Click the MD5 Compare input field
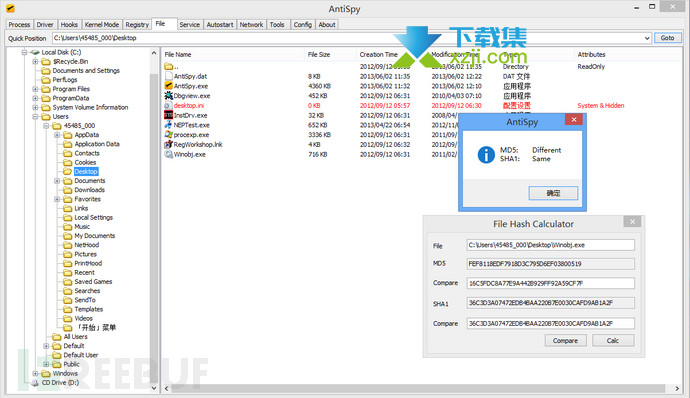 551,283
